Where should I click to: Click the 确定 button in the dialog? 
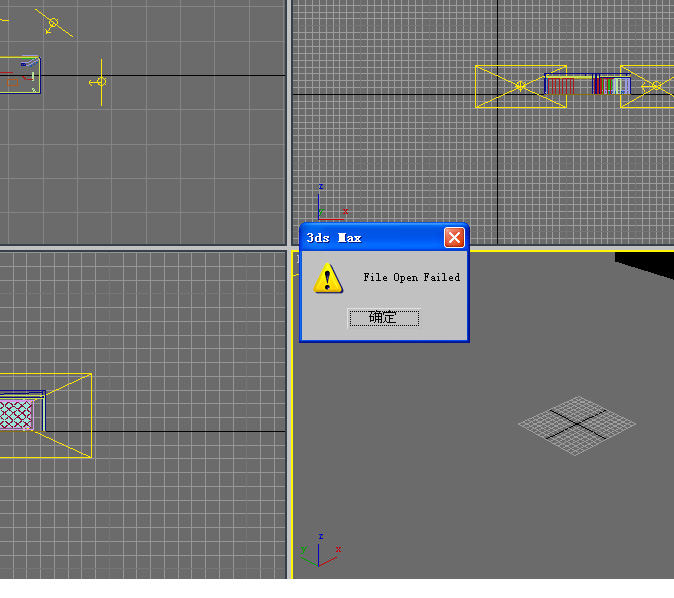click(383, 318)
